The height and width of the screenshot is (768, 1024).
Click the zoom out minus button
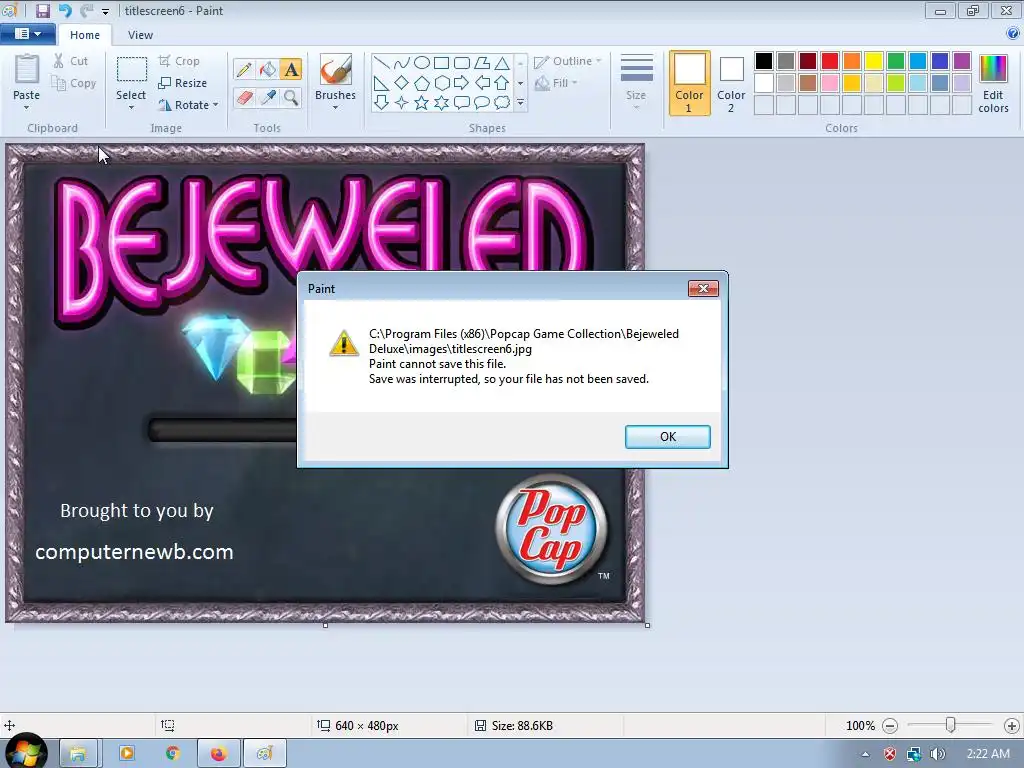[x=889, y=726]
